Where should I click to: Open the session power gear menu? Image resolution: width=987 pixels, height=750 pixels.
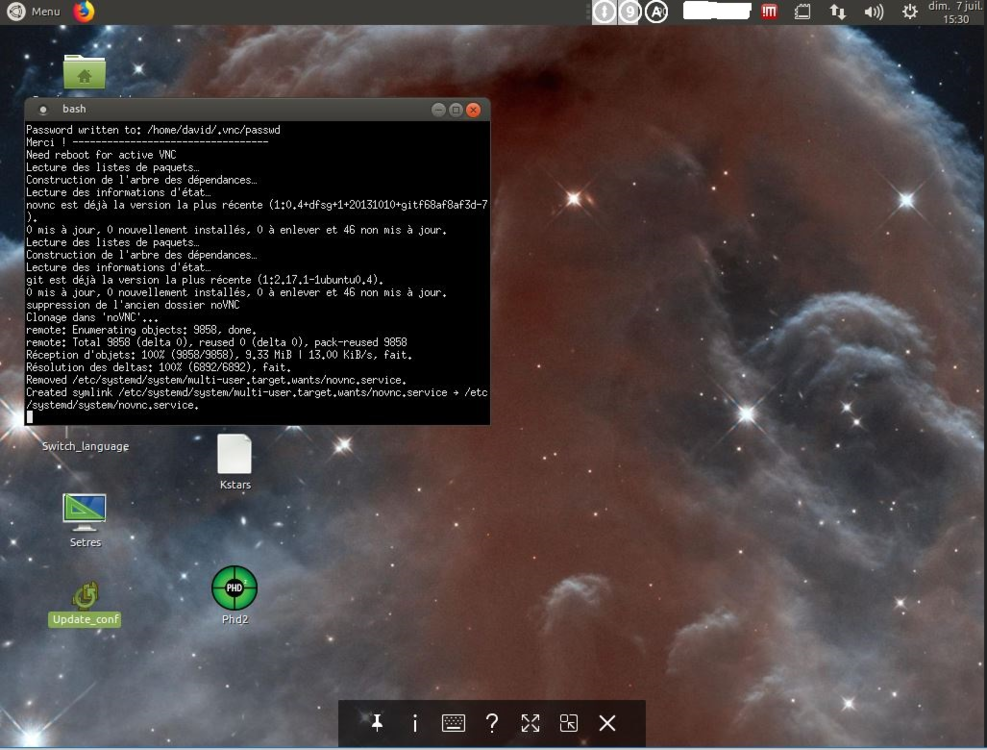(910, 11)
